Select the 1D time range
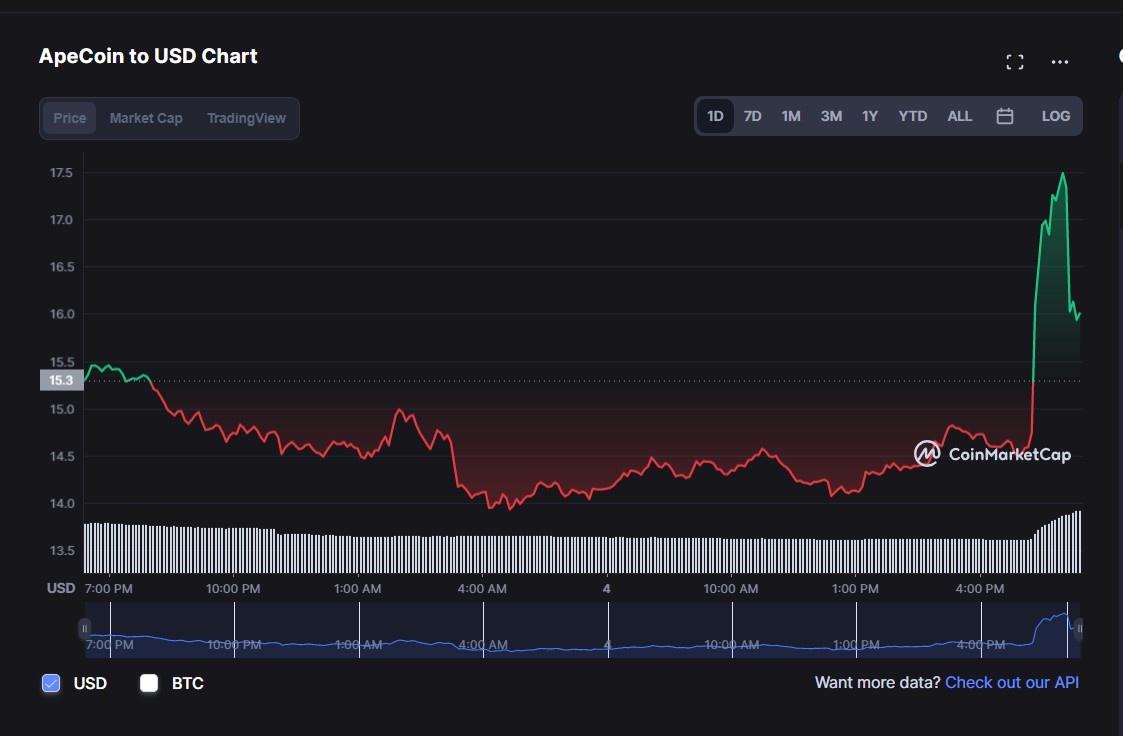 (715, 116)
